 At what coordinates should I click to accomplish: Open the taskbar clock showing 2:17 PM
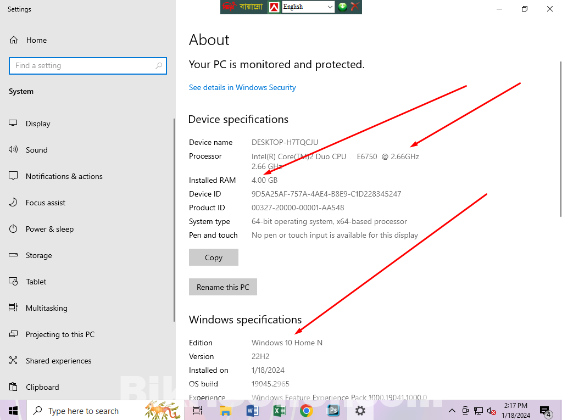[x=516, y=411]
